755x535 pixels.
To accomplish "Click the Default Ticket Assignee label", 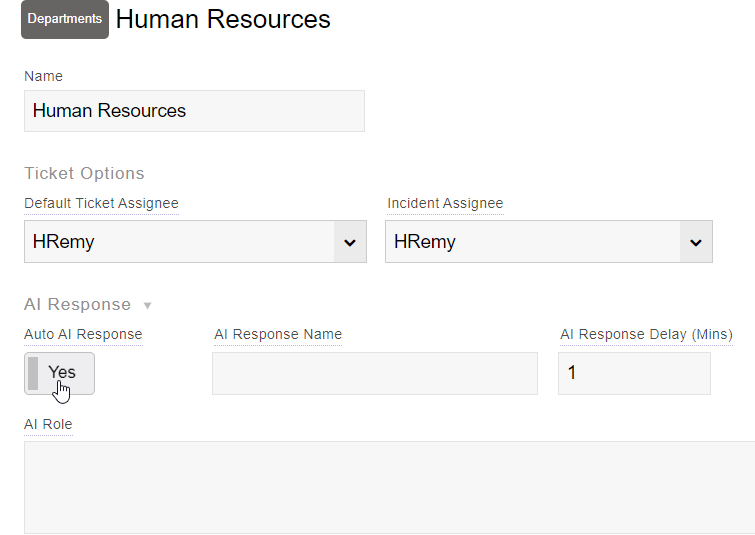I will point(101,203).
